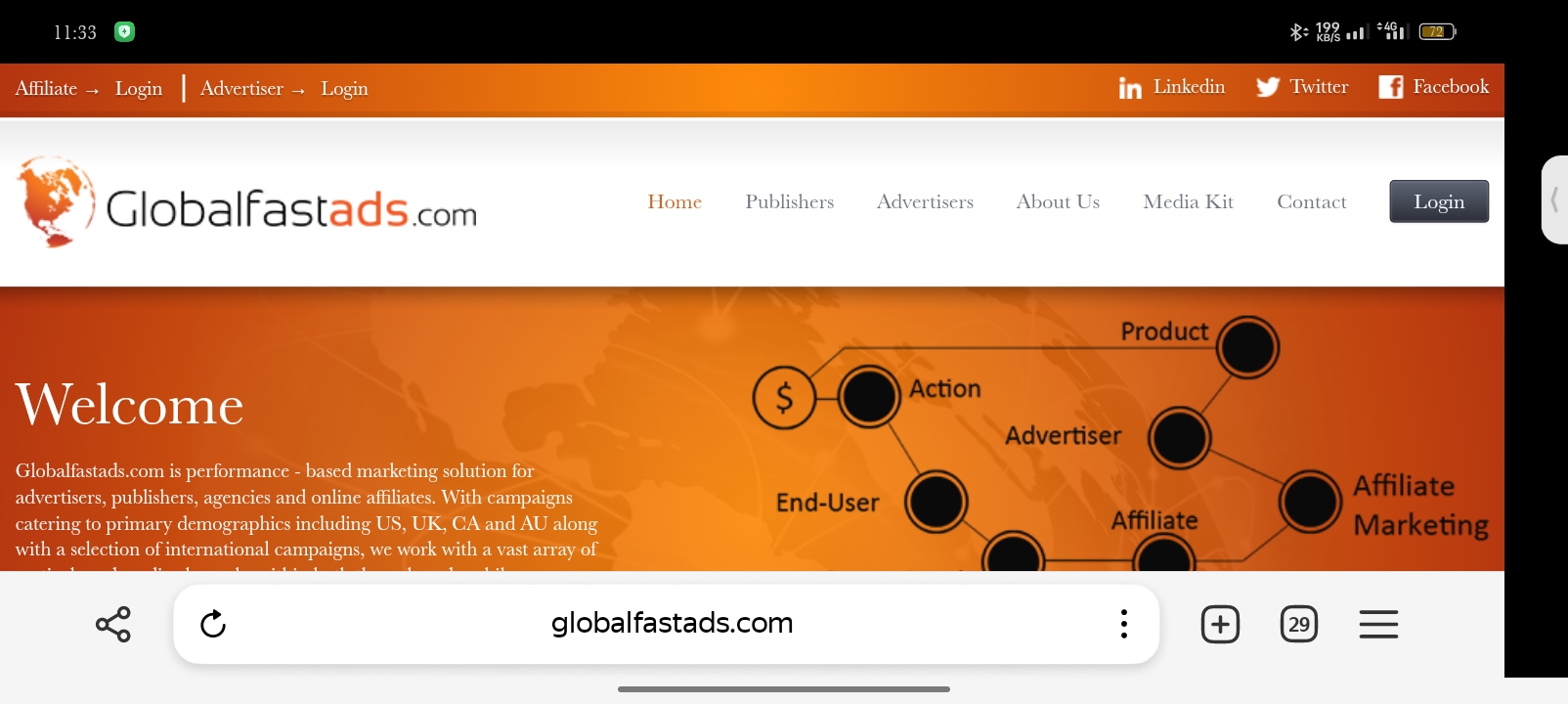Open the Advertisers page
Image resolution: width=1568 pixels, height=704 pixels.
(925, 201)
